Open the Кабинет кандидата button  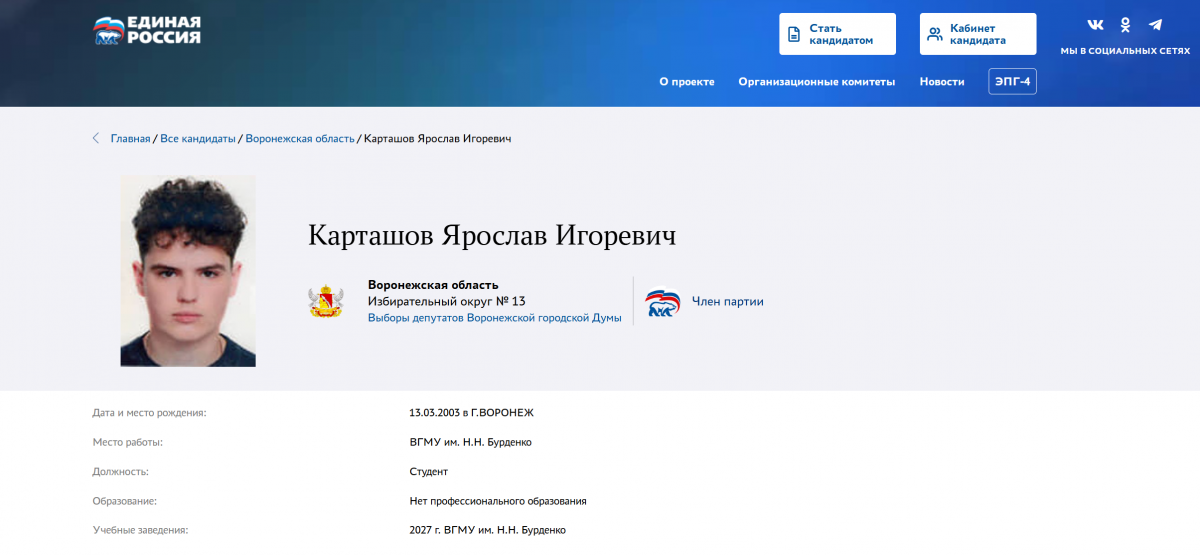click(x=978, y=34)
